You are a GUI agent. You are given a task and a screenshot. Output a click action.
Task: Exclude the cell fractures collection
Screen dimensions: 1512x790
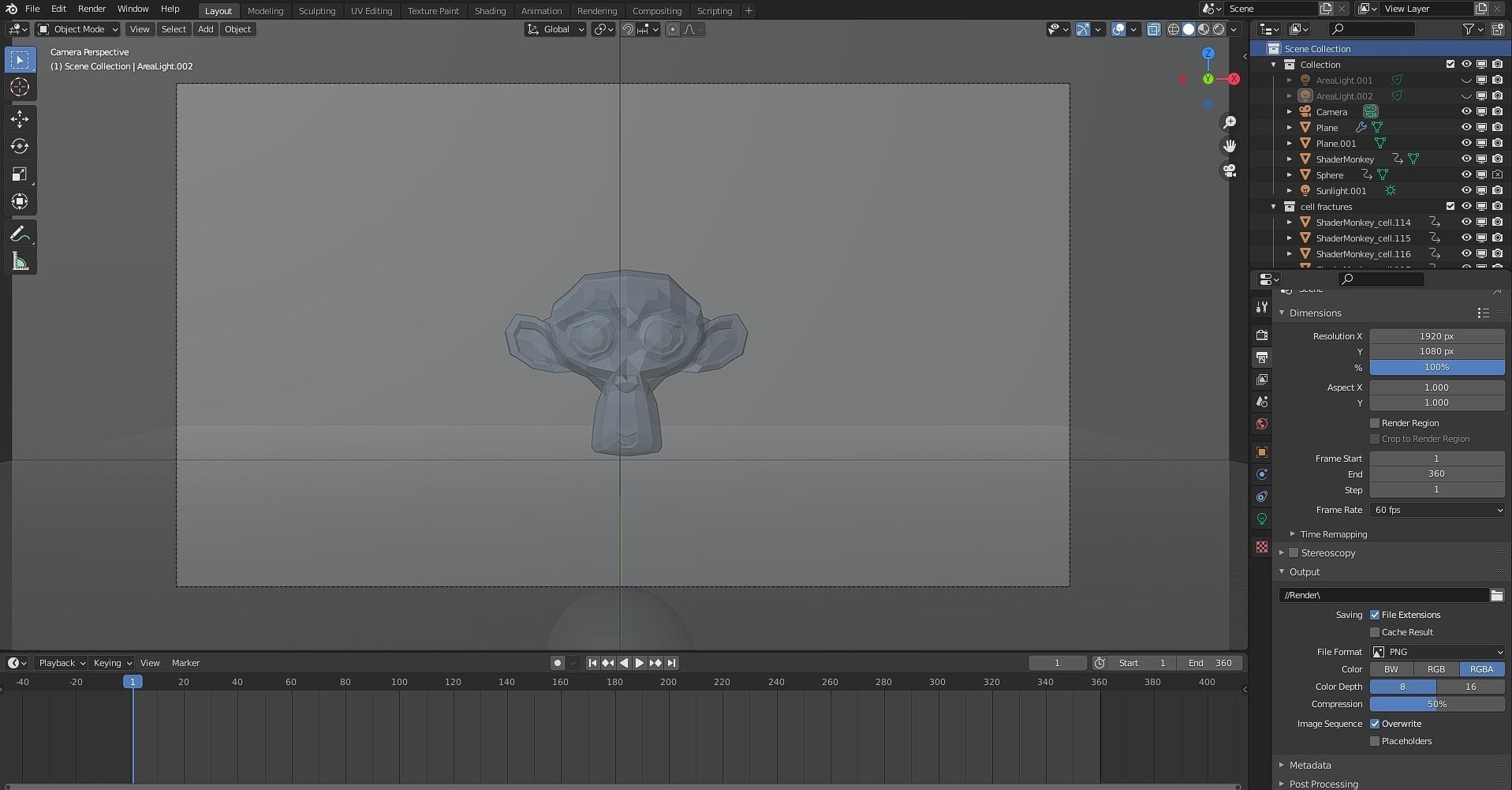[x=1450, y=206]
